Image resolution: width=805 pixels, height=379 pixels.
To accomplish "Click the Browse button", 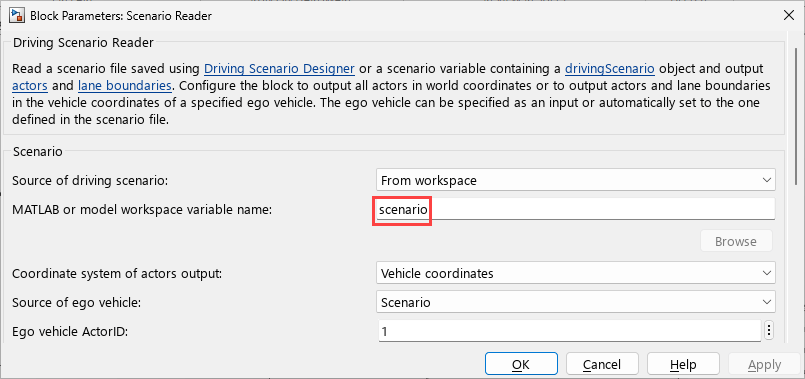I will point(736,241).
